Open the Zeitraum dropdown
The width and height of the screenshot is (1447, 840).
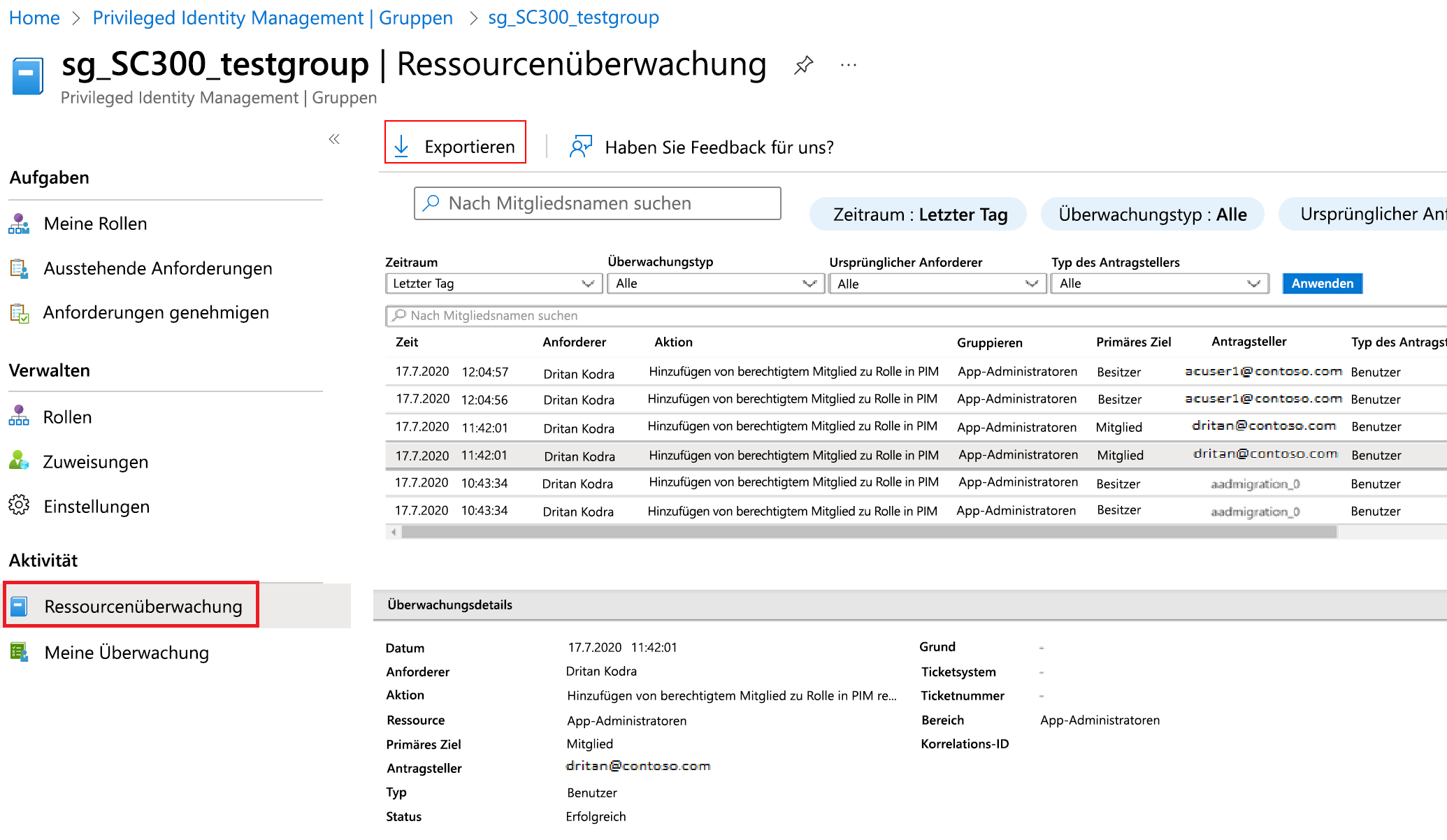[494, 283]
